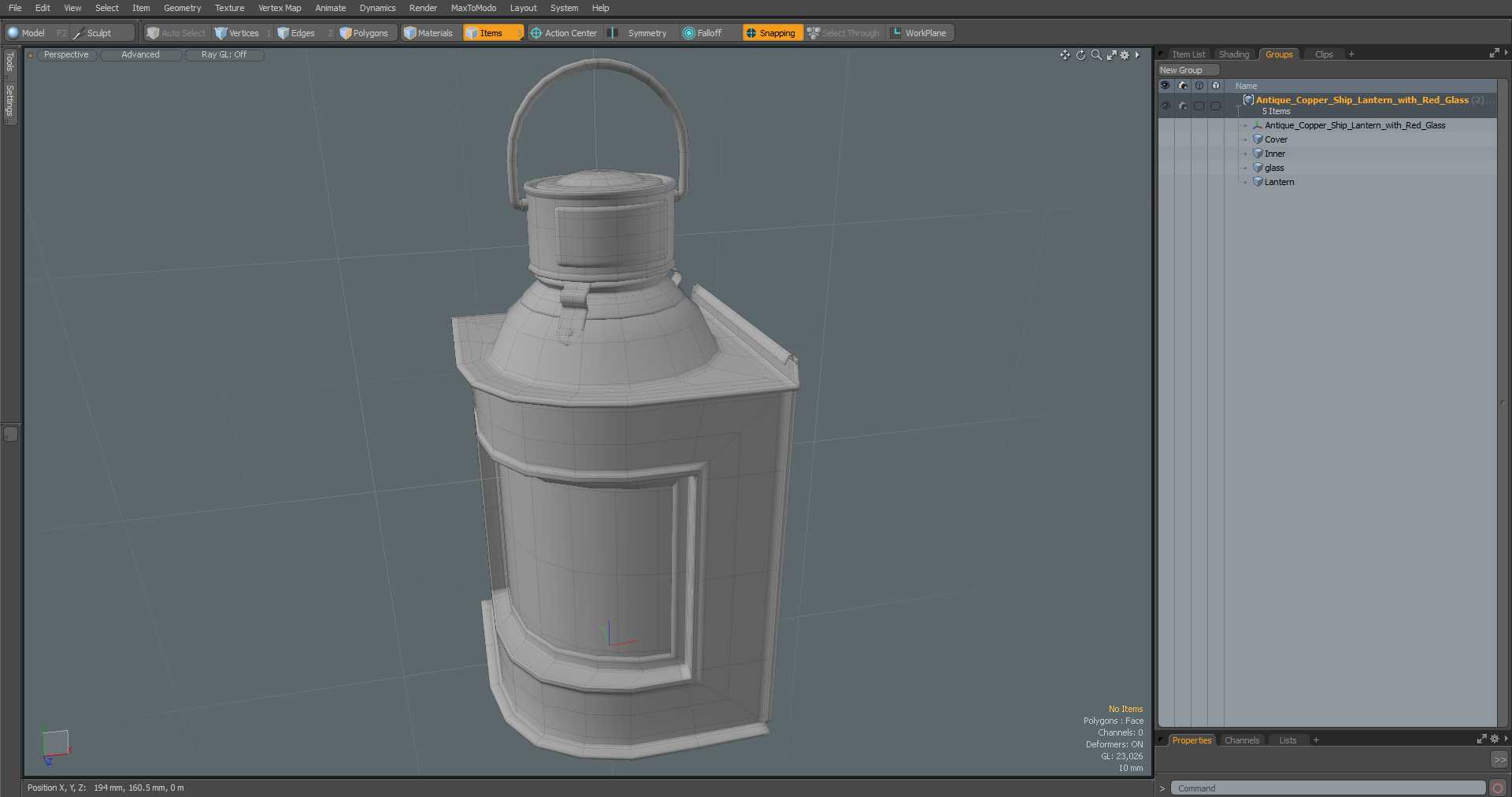The width and height of the screenshot is (1512, 797).
Task: Toggle the fourth column box for lantern group
Action: [1216, 106]
